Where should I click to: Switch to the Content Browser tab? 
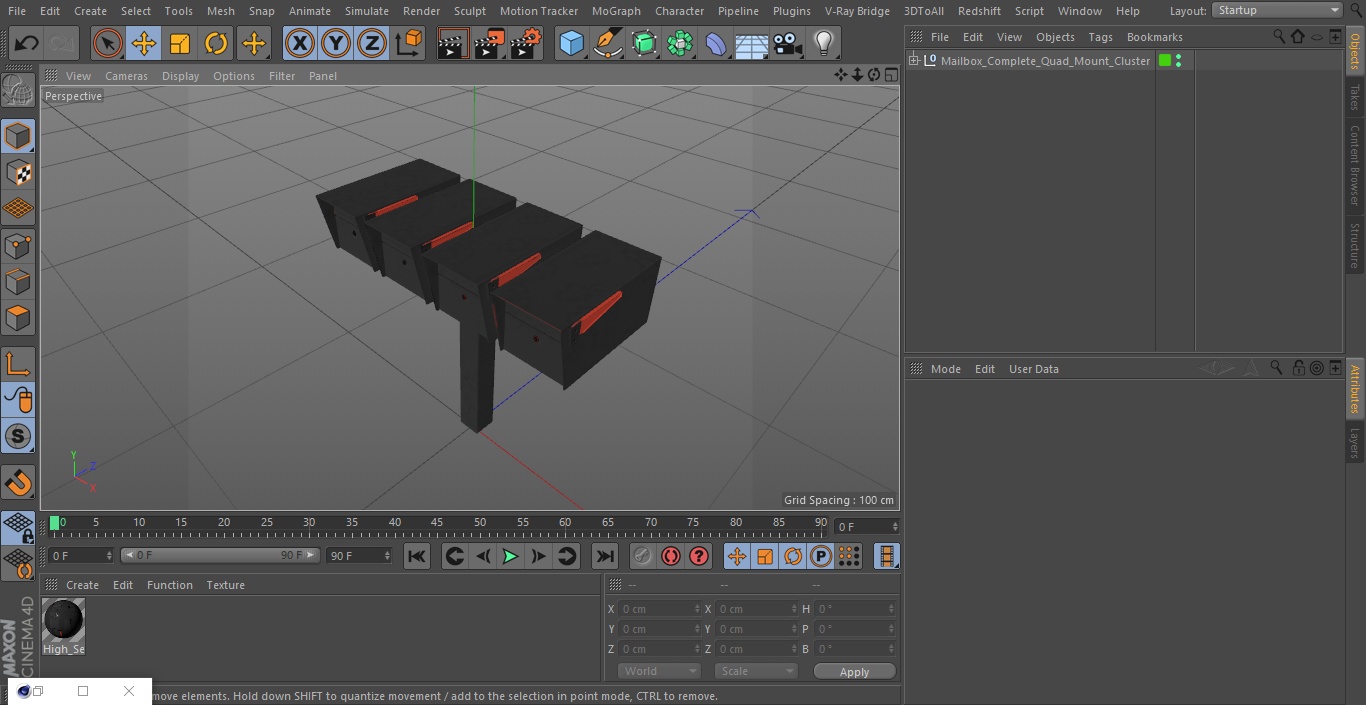(x=1355, y=164)
